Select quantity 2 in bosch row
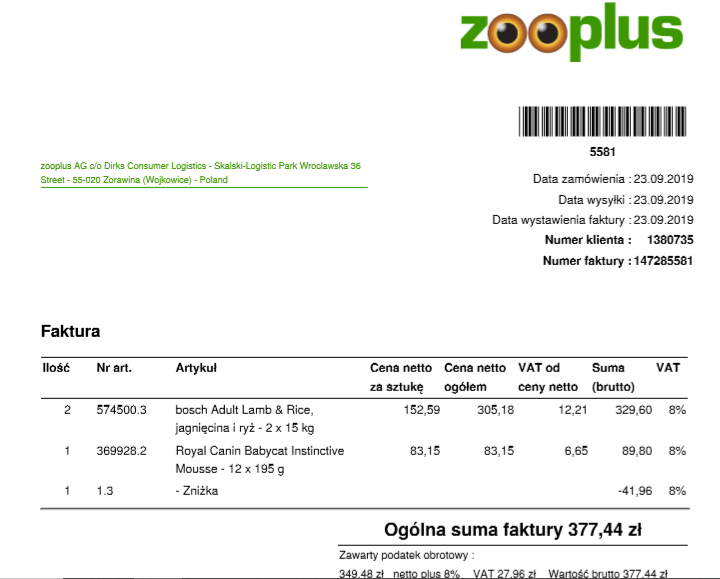 68,410
